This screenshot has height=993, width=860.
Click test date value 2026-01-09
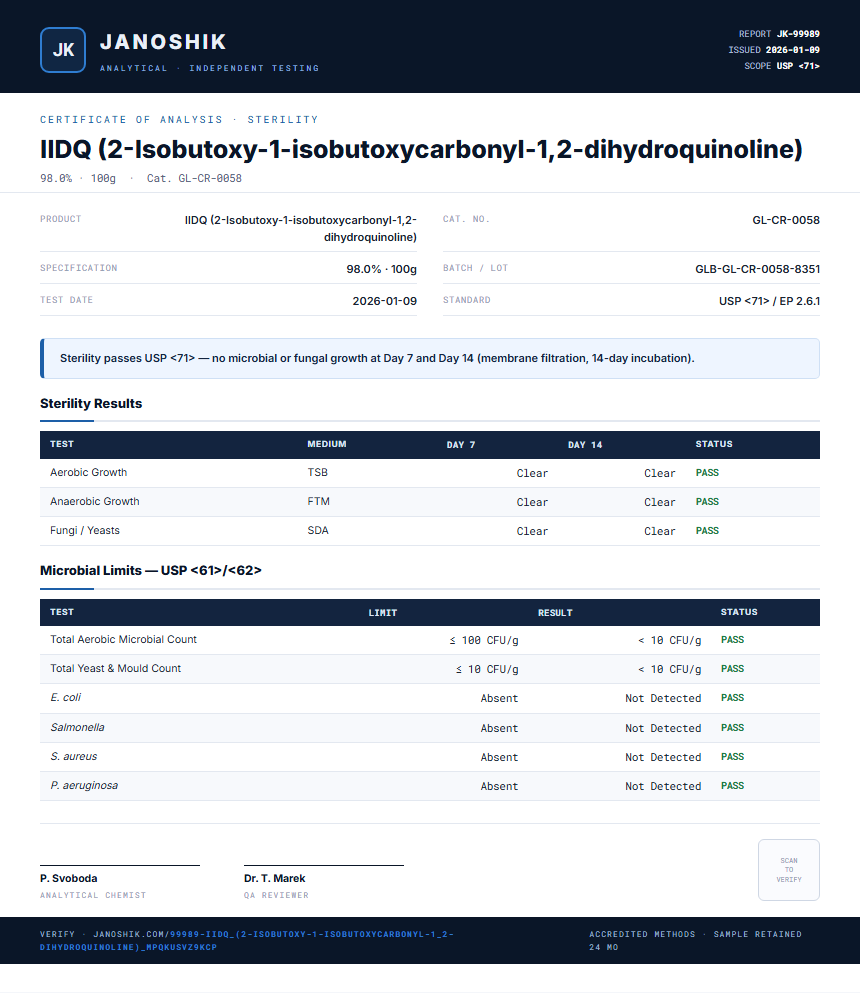384,301
